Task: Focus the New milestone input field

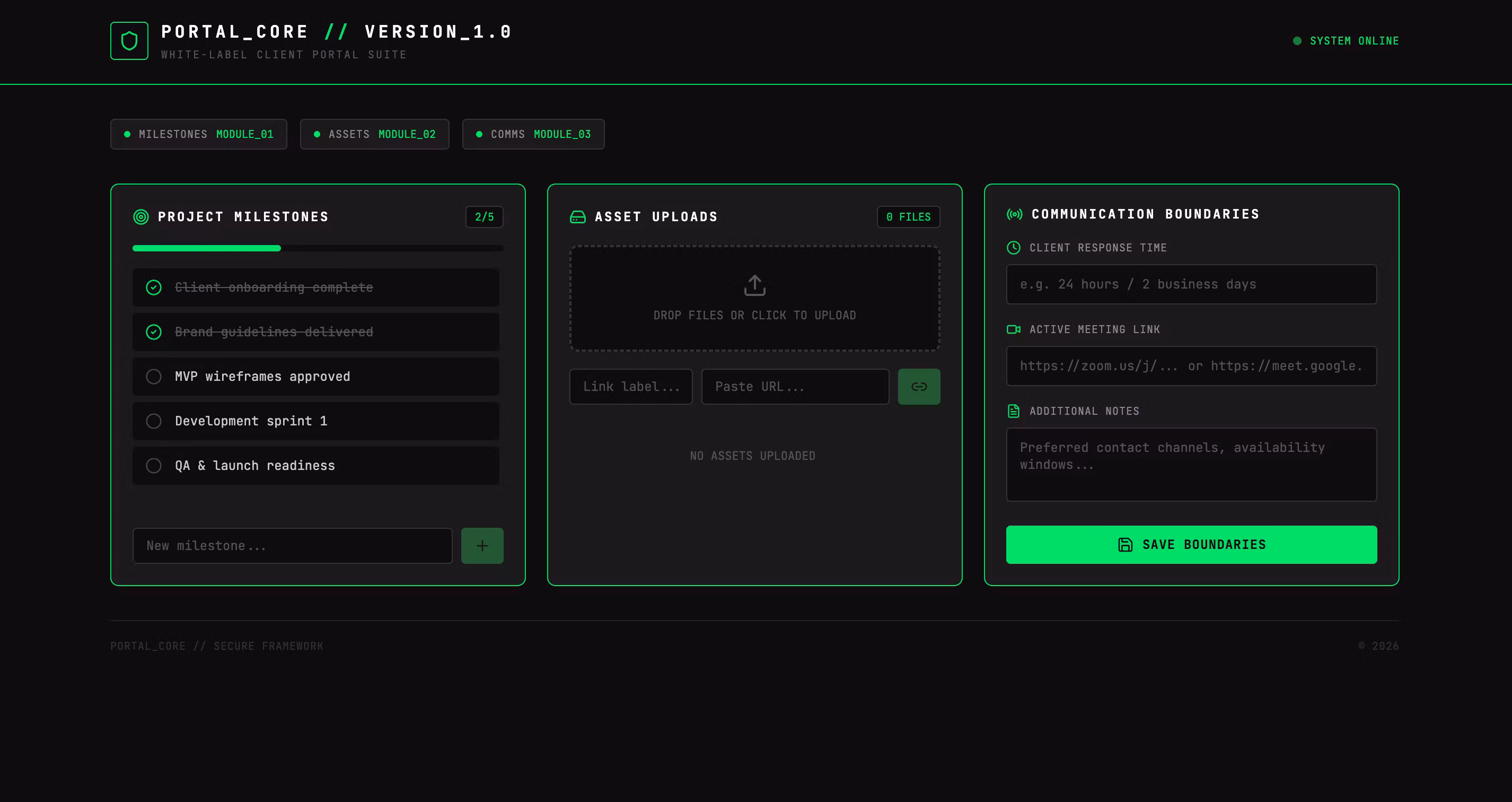Action: [292, 545]
